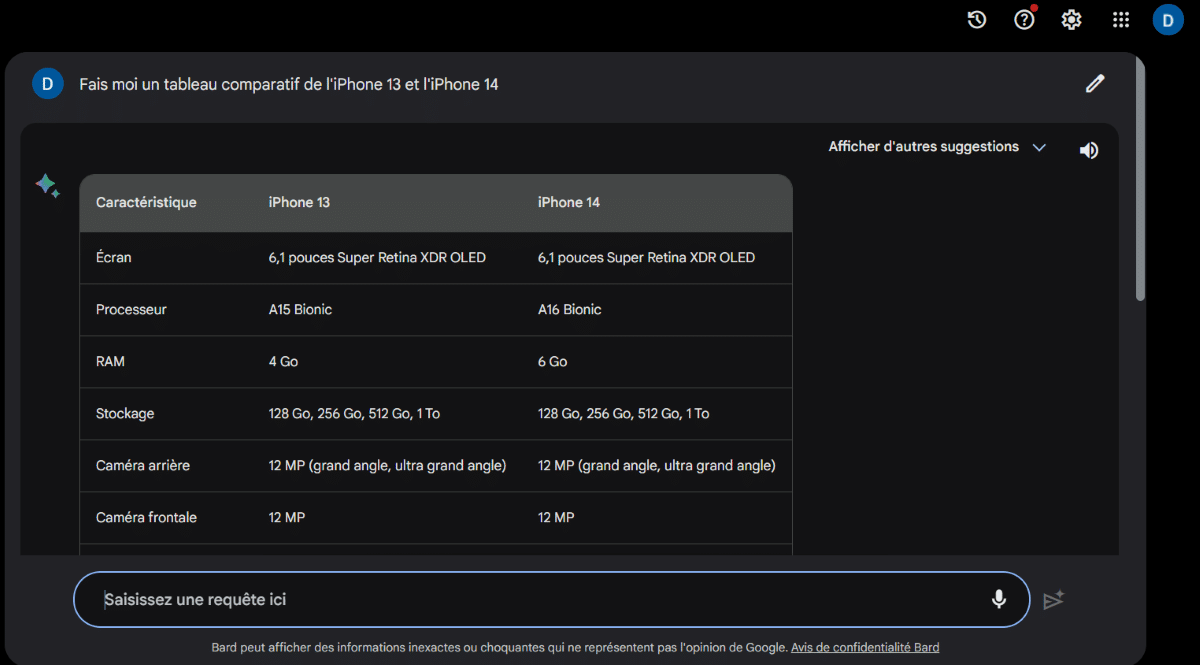Click the 6 Go RAM cell
The width and height of the screenshot is (1200, 665).
point(552,361)
